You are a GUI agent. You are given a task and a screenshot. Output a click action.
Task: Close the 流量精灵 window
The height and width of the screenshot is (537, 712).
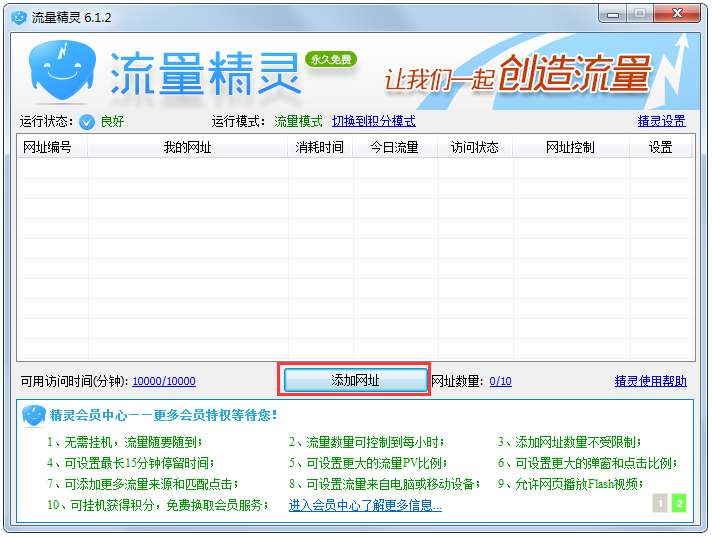677,14
